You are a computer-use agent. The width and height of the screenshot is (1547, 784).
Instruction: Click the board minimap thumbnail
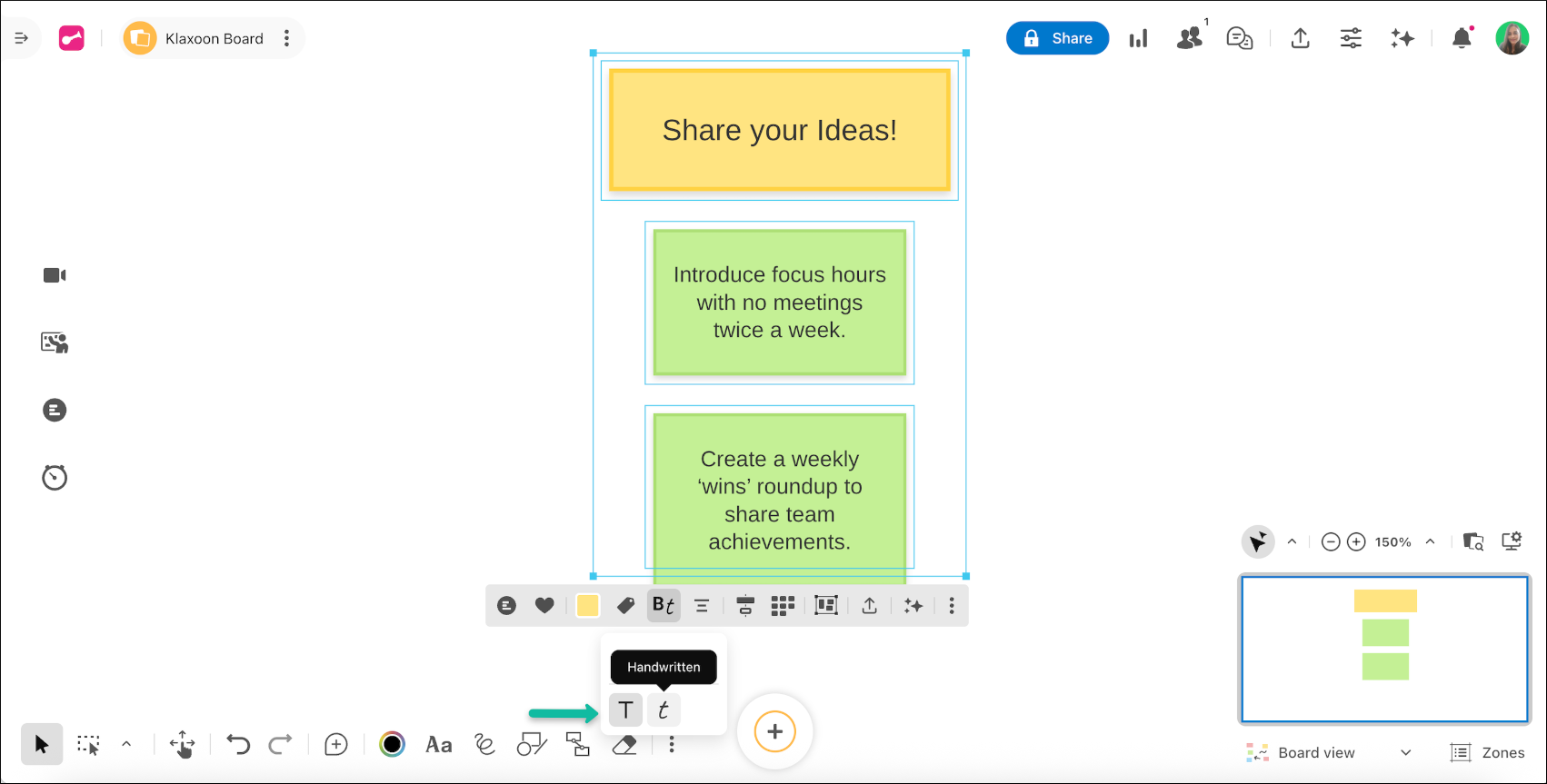pyautogui.click(x=1384, y=649)
